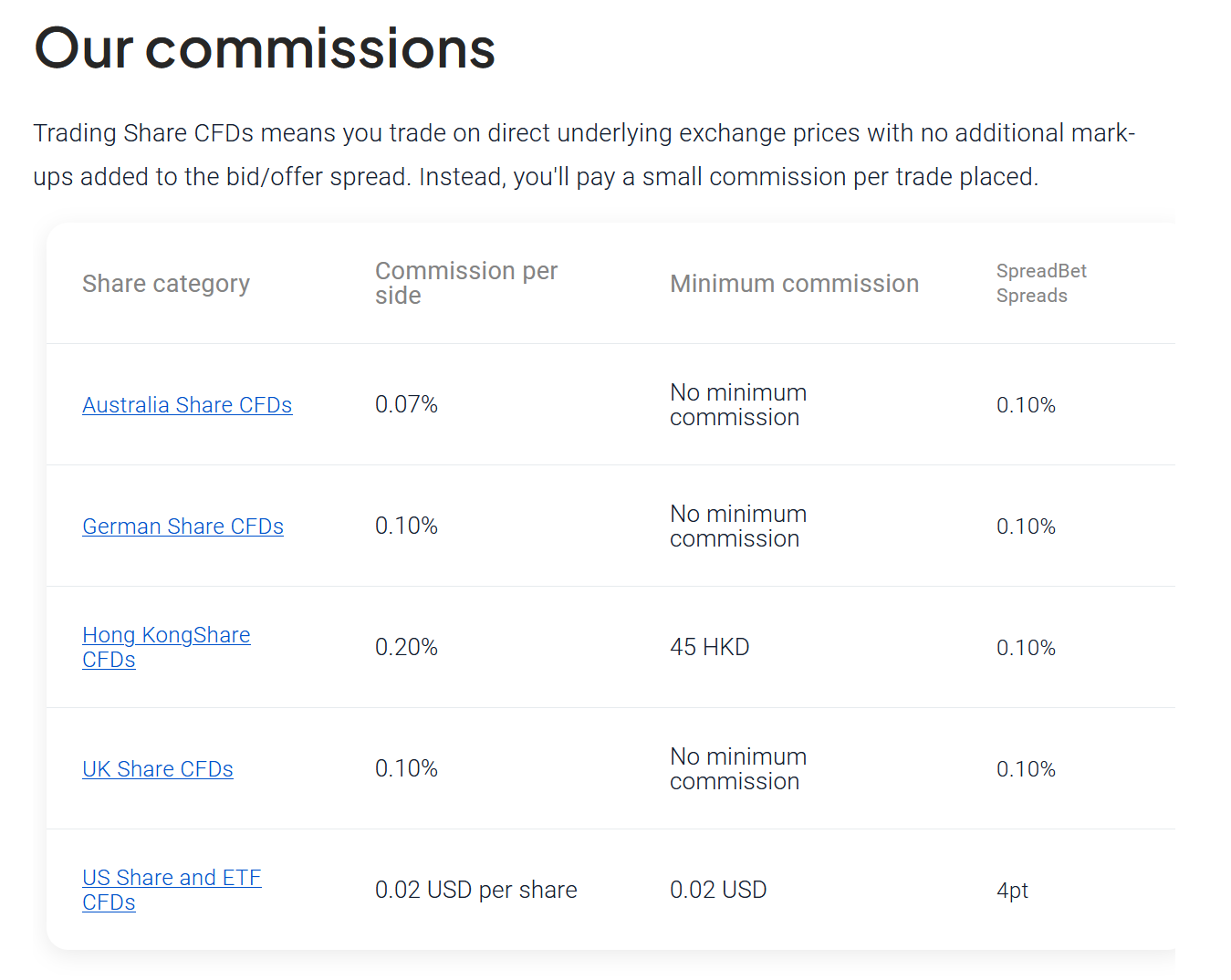Click the 0.07% Australia commission cell
Image resolution: width=1231 pixels, height=980 pixels.
point(406,404)
